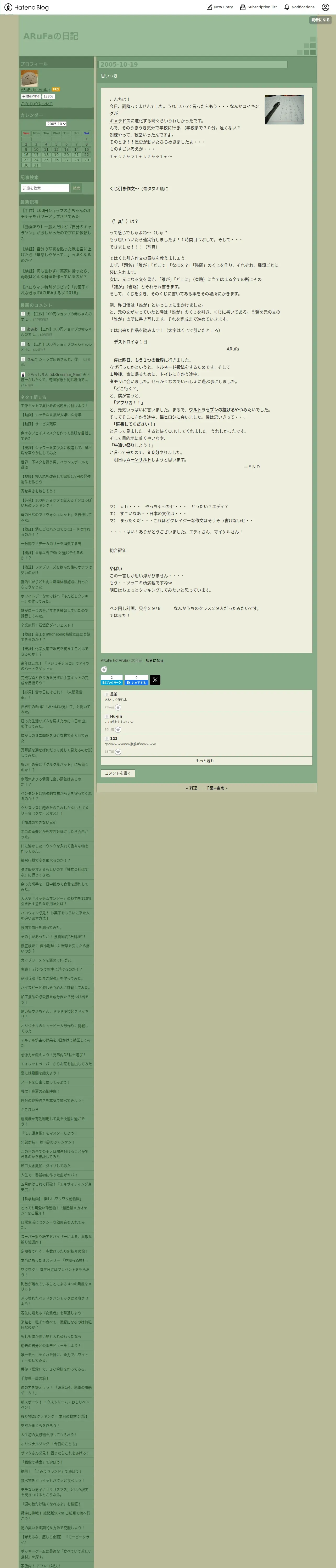This screenshot has width=336, height=1568.
Task: Go to previous entry « 料理
Action: point(192,788)
